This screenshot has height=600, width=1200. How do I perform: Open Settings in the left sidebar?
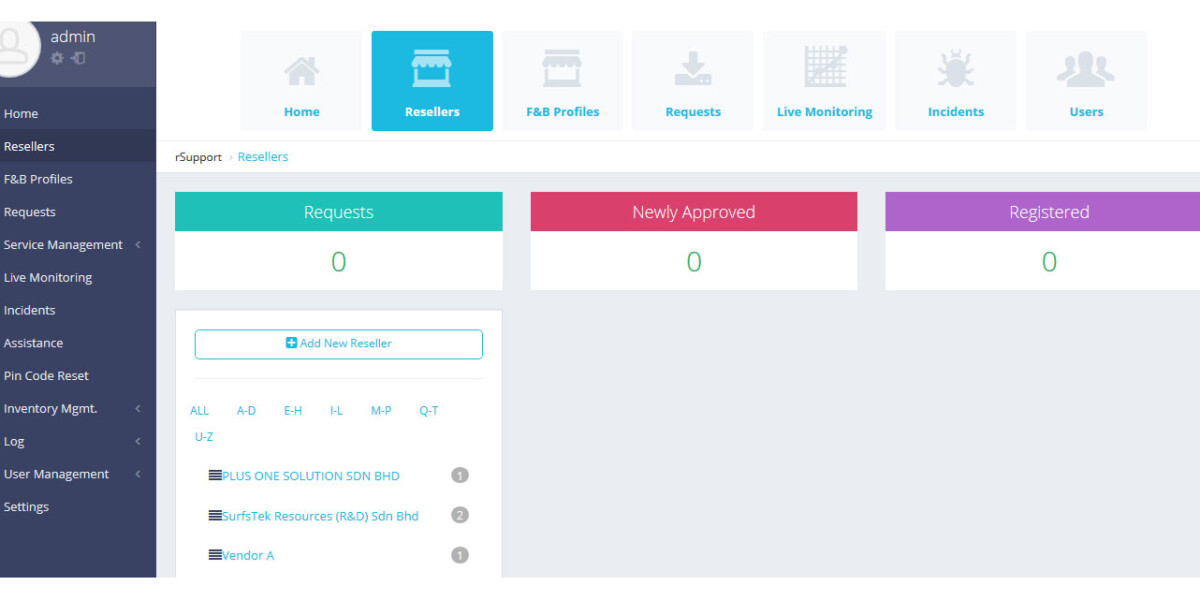[x=26, y=507]
